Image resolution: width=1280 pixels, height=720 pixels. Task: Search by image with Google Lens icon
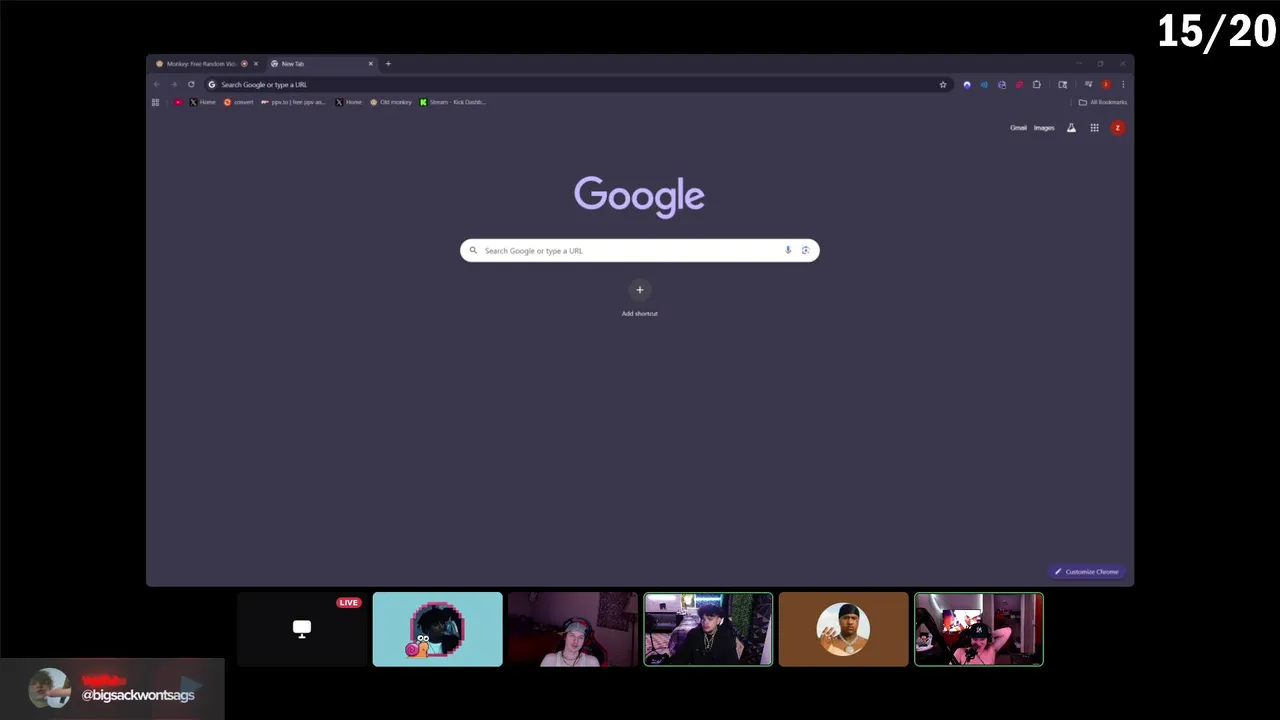(x=805, y=251)
